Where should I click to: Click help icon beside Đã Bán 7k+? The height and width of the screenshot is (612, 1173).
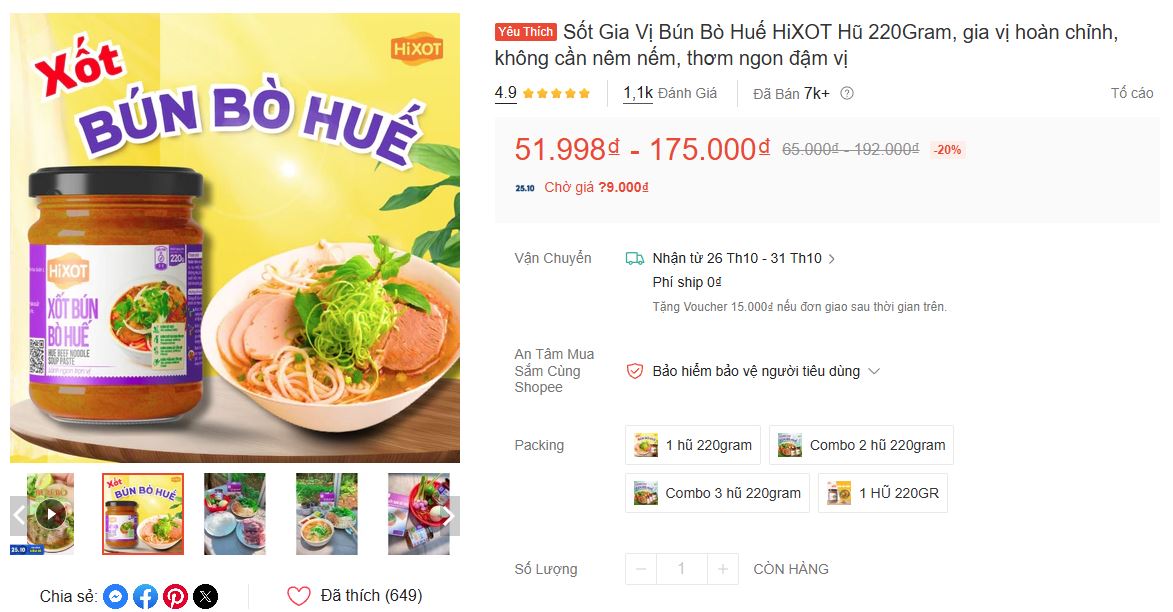pyautogui.click(x=847, y=94)
